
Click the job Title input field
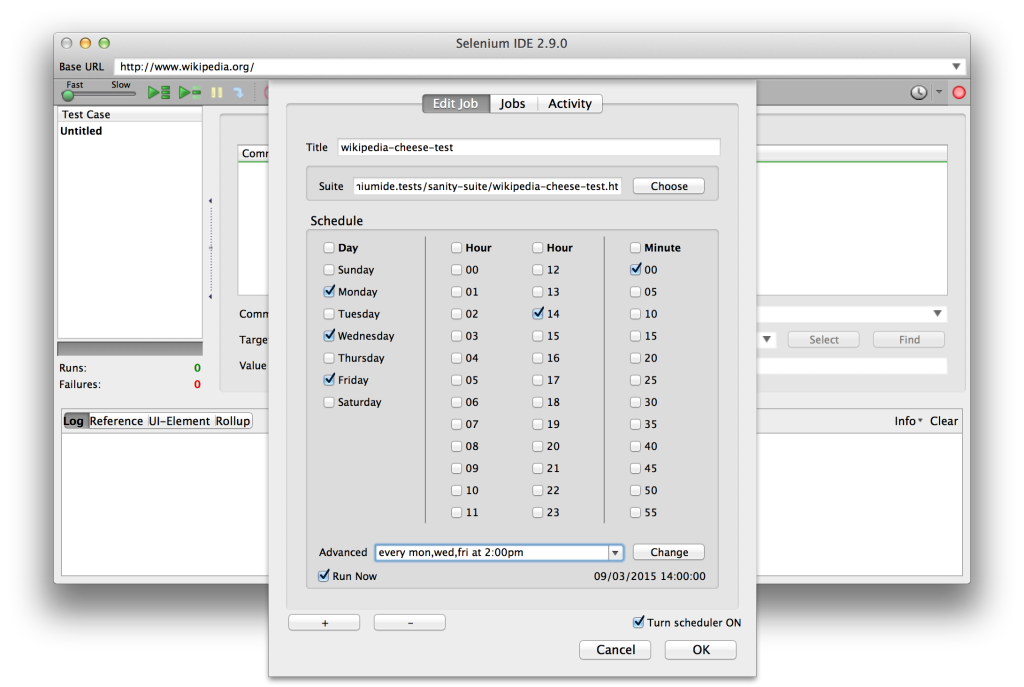528,148
